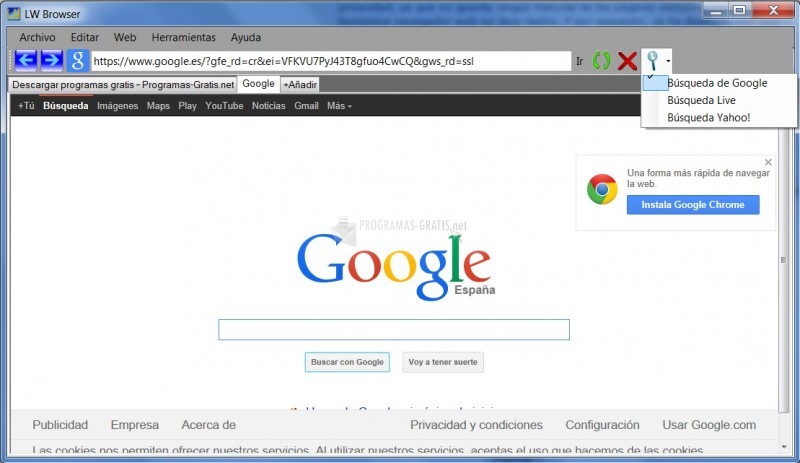This screenshot has width=800, height=463.
Task: Open the Ayuda menu
Action: click(245, 37)
